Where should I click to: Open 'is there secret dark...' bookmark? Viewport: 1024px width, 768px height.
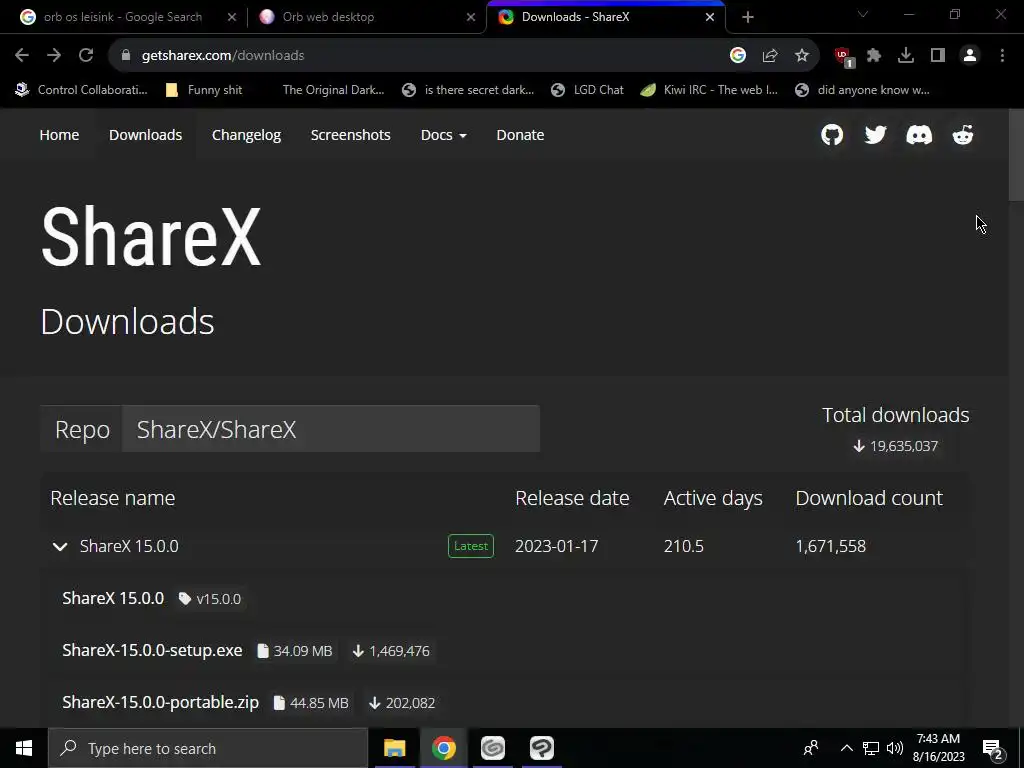pyautogui.click(x=468, y=90)
